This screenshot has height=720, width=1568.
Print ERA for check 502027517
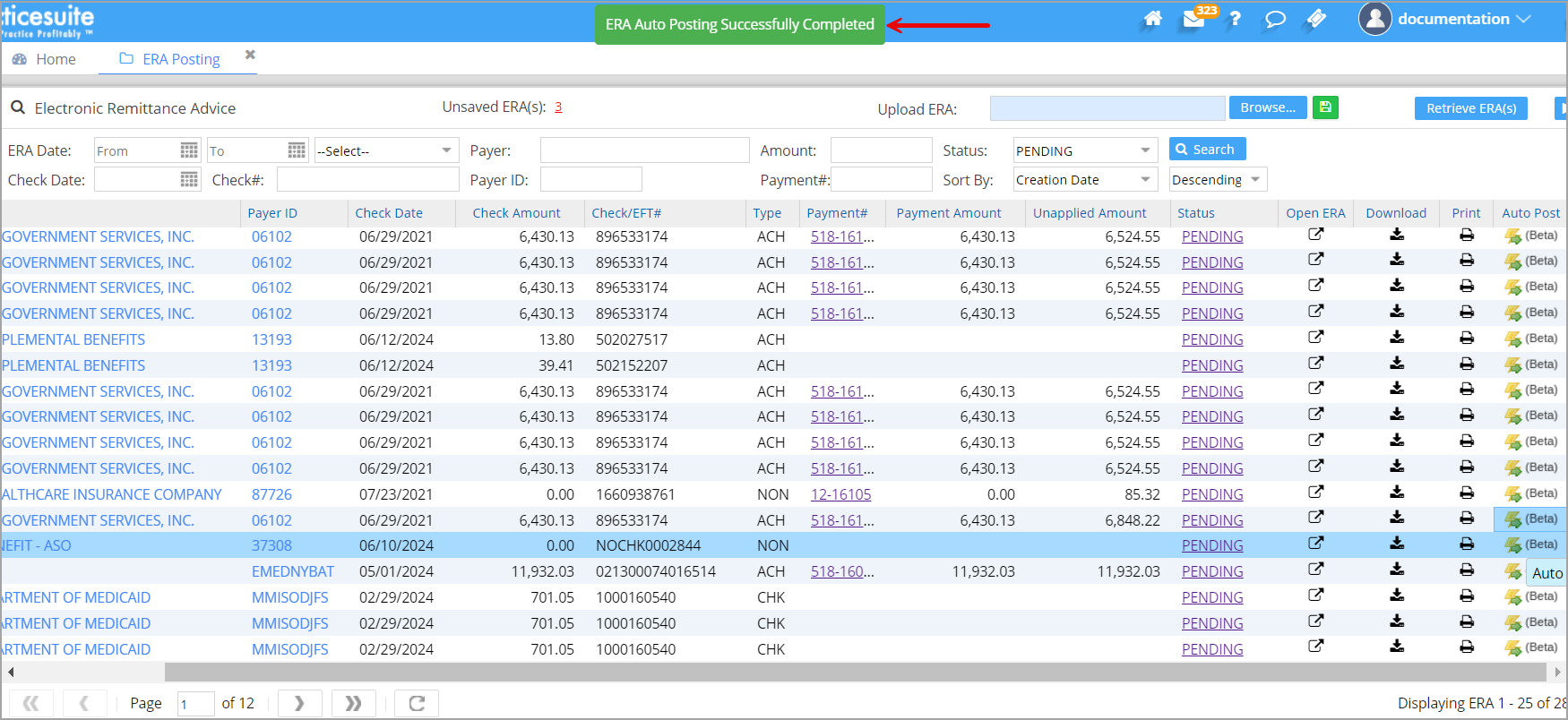click(1466, 339)
